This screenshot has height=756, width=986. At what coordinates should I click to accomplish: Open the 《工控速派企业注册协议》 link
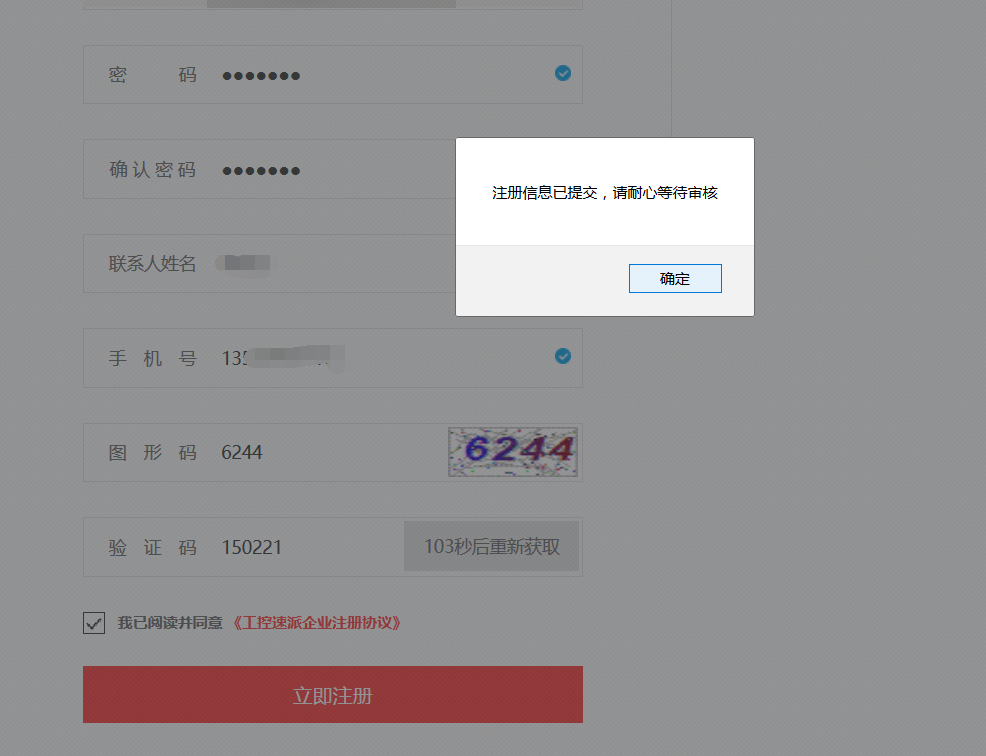pos(317,623)
